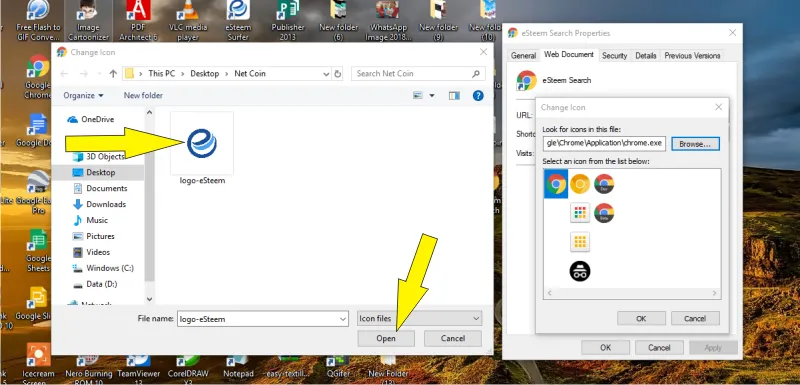Select the logo-eSteem icon file thumbnail
800x385 pixels.
(x=202, y=148)
